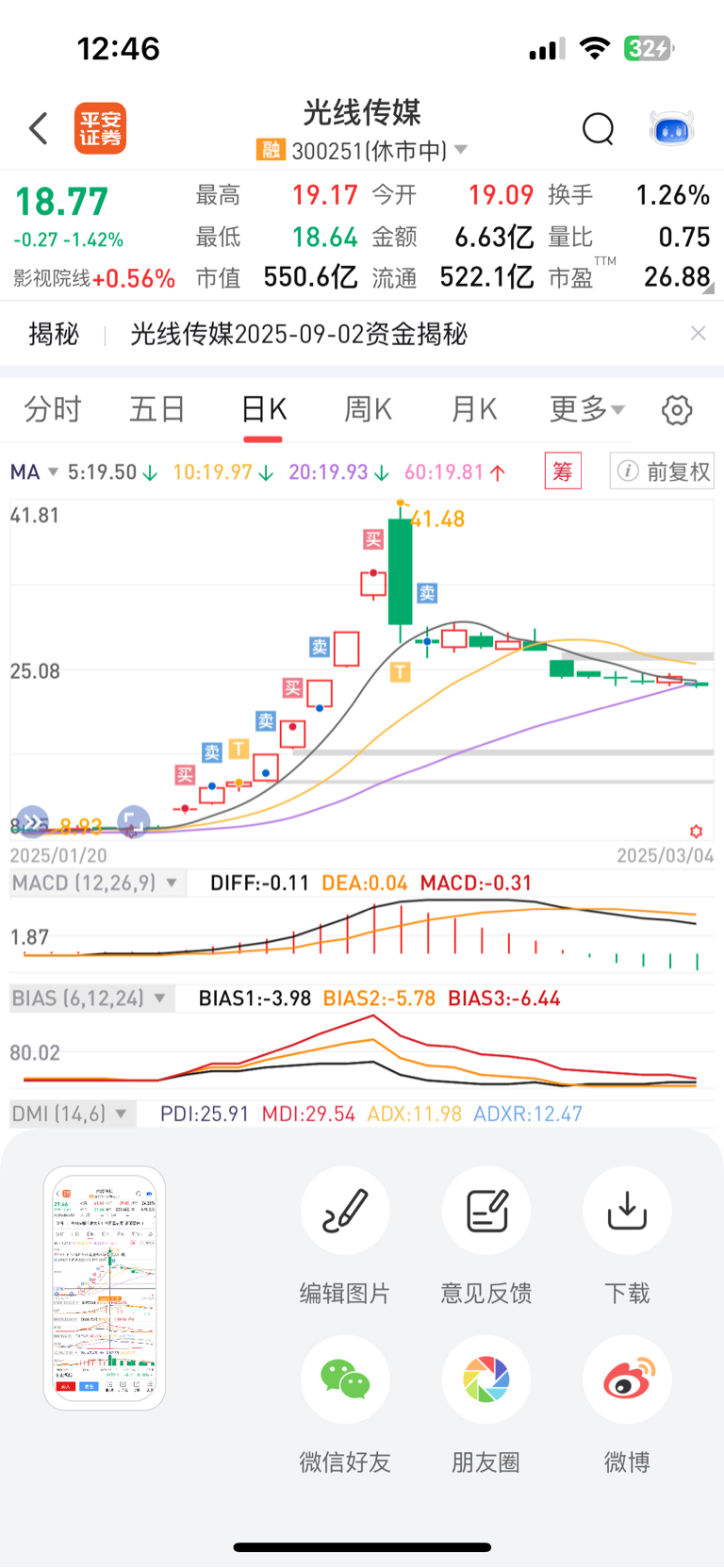Image resolution: width=724 pixels, height=1568 pixels.
Task: Switch to the 周K tab
Action: click(368, 409)
